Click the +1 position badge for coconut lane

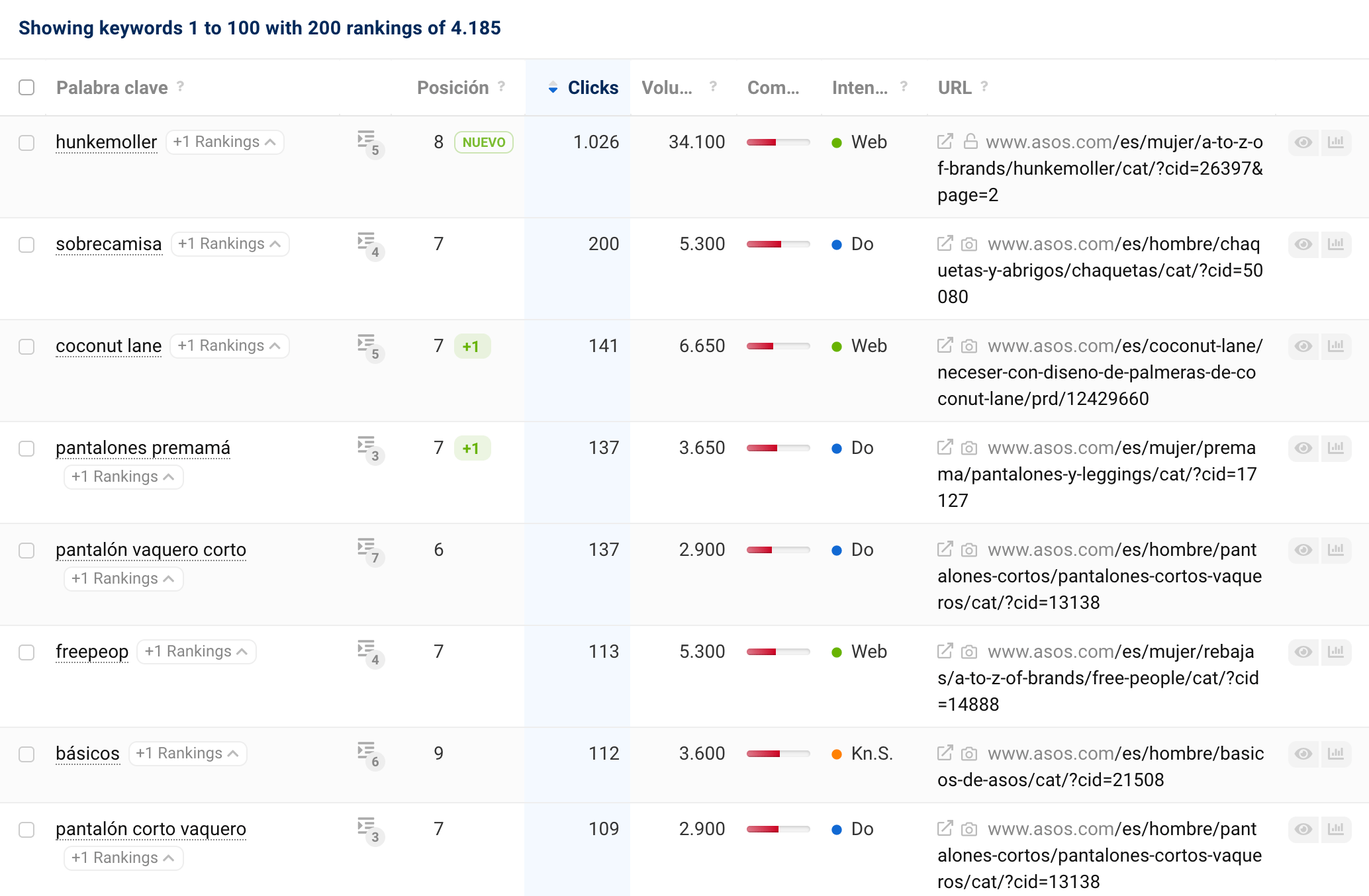pos(472,346)
